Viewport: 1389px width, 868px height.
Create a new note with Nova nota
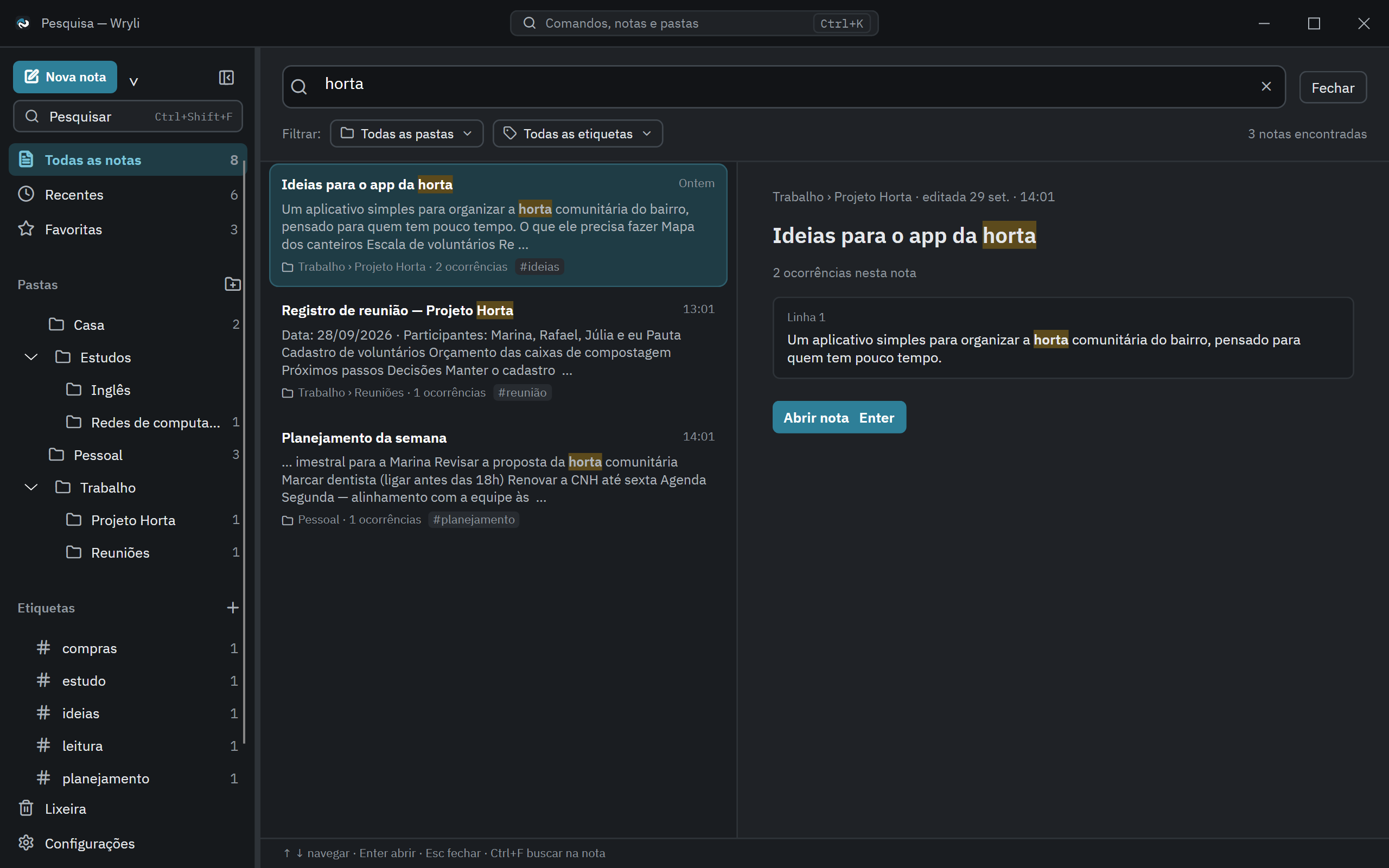coord(65,77)
